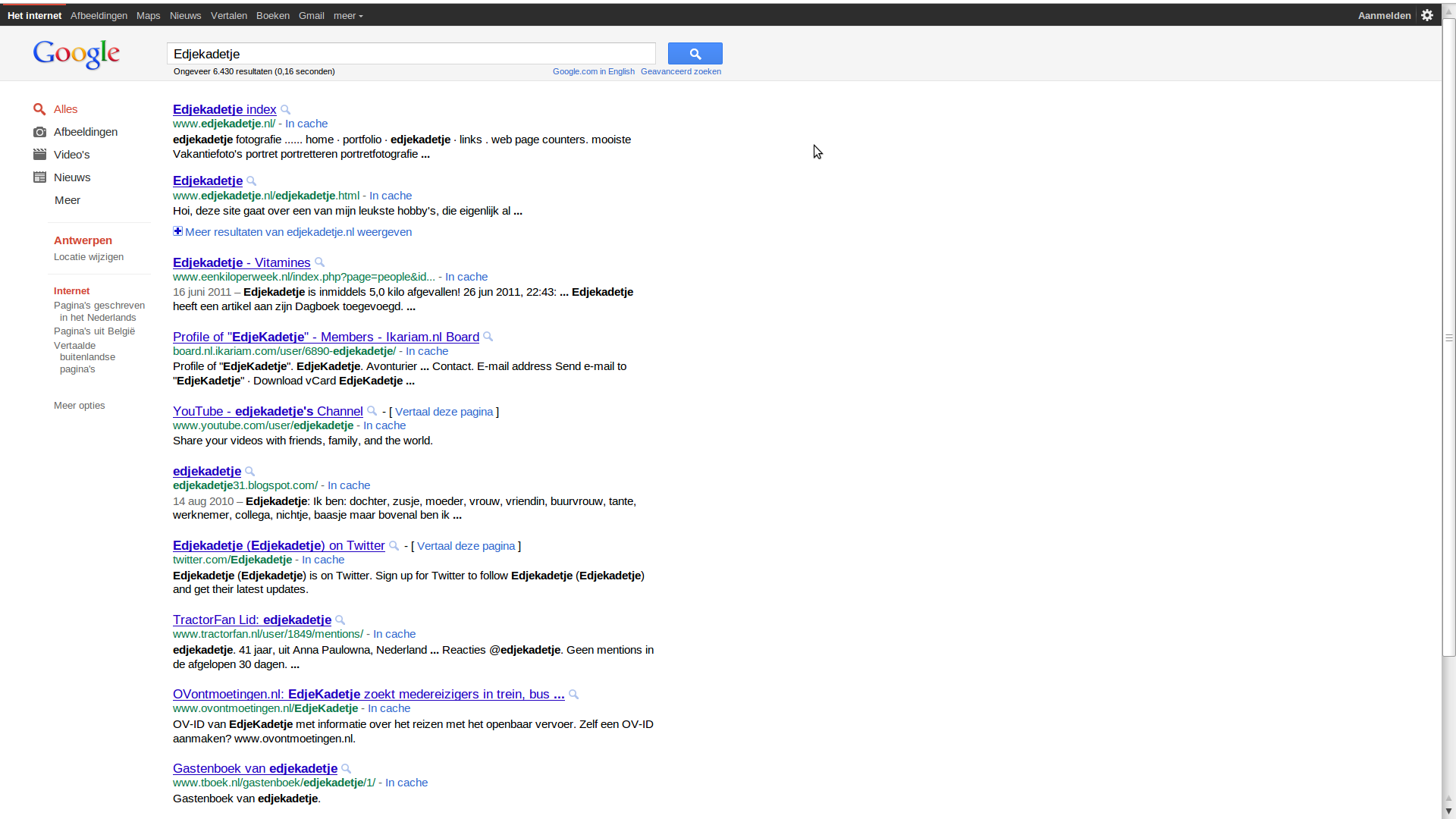Click 'Google.com in English' link

click(x=594, y=71)
